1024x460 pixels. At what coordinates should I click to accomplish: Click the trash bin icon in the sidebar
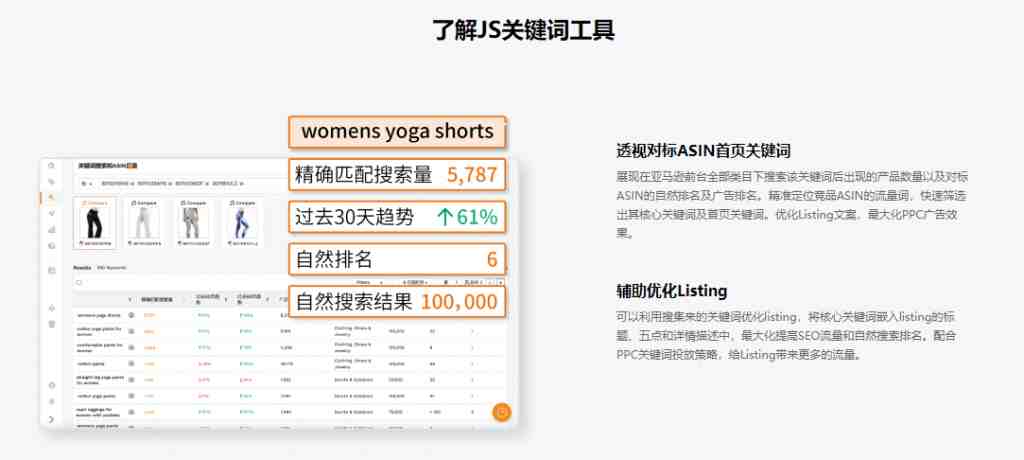coord(52,324)
